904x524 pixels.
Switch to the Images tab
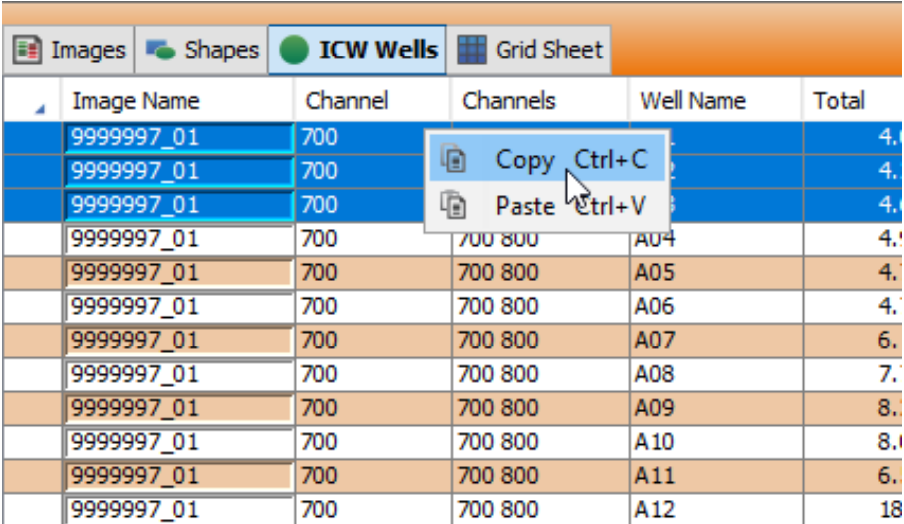69,50
